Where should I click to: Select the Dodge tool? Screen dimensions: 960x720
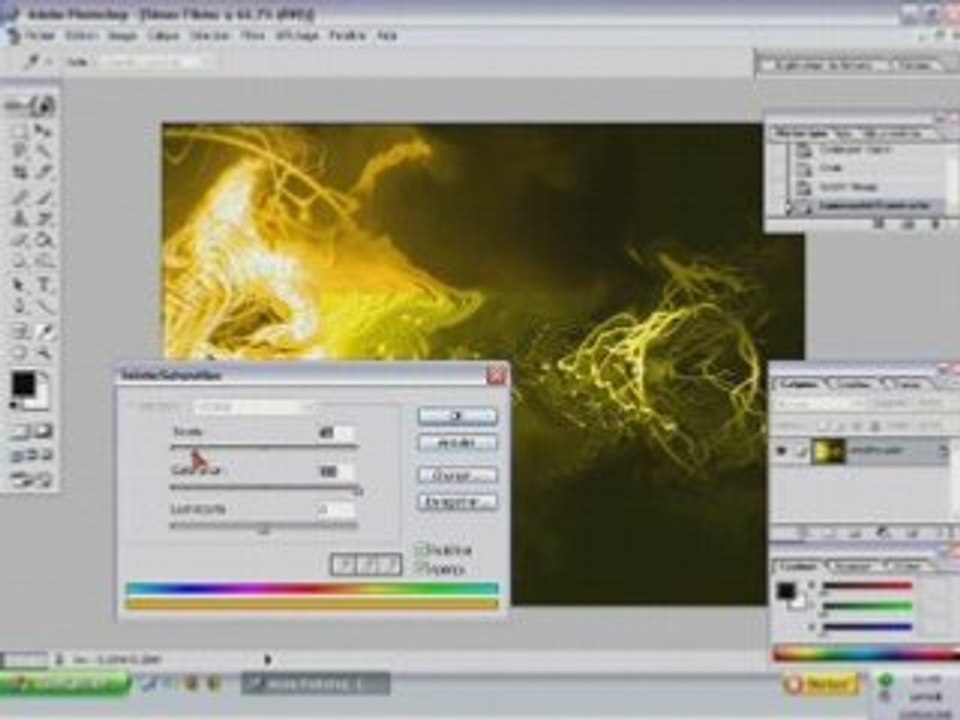pos(43,261)
